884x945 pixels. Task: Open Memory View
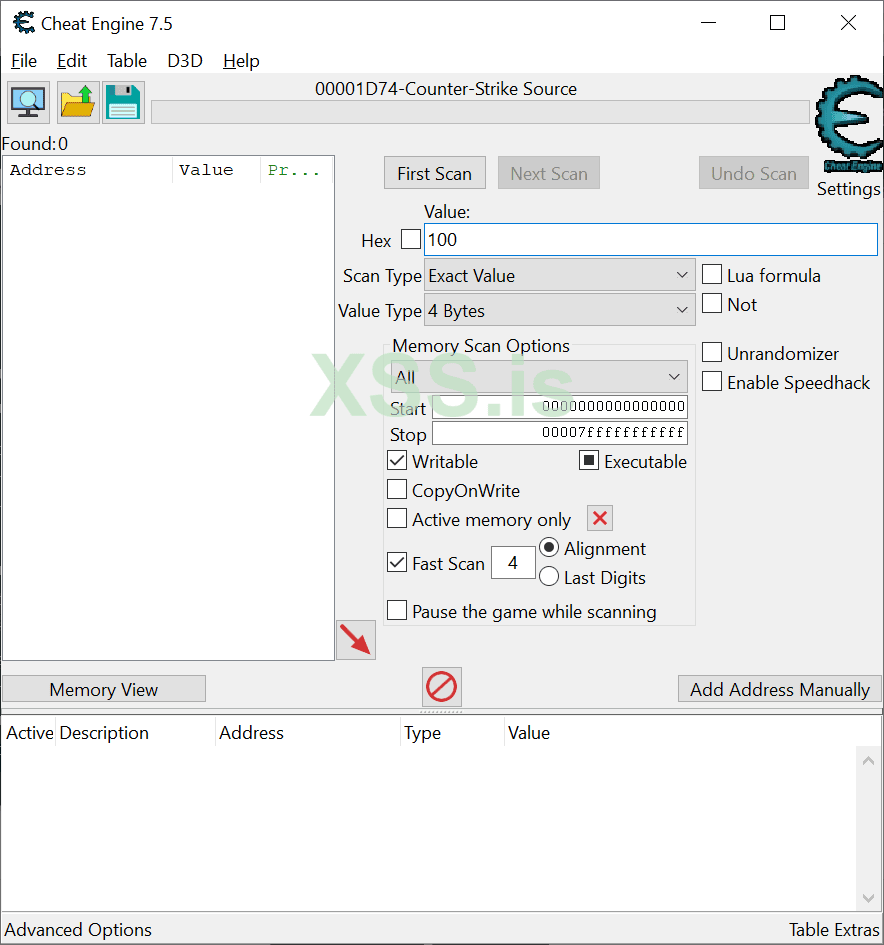coord(104,689)
